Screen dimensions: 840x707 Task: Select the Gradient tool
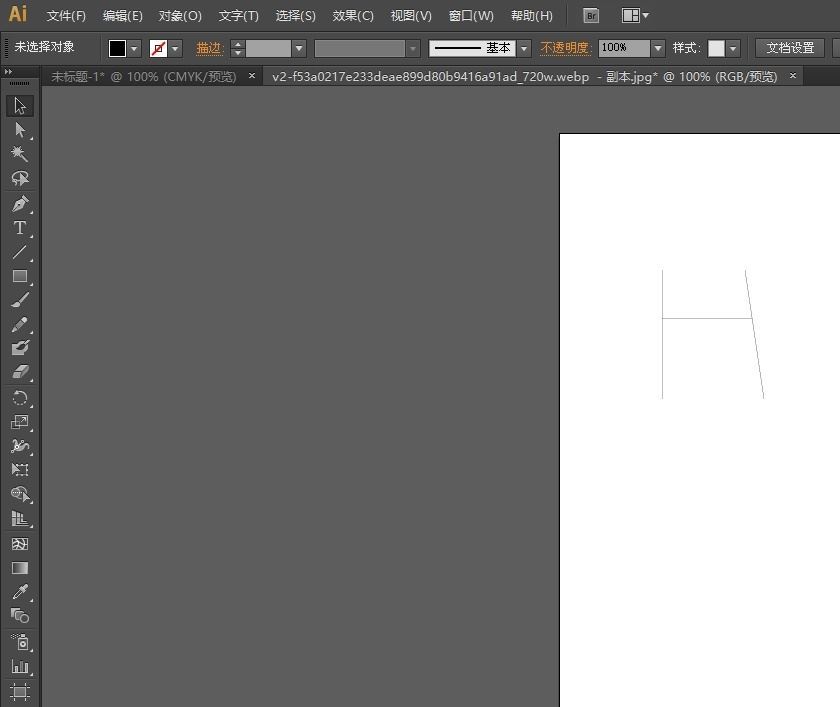[x=19, y=568]
